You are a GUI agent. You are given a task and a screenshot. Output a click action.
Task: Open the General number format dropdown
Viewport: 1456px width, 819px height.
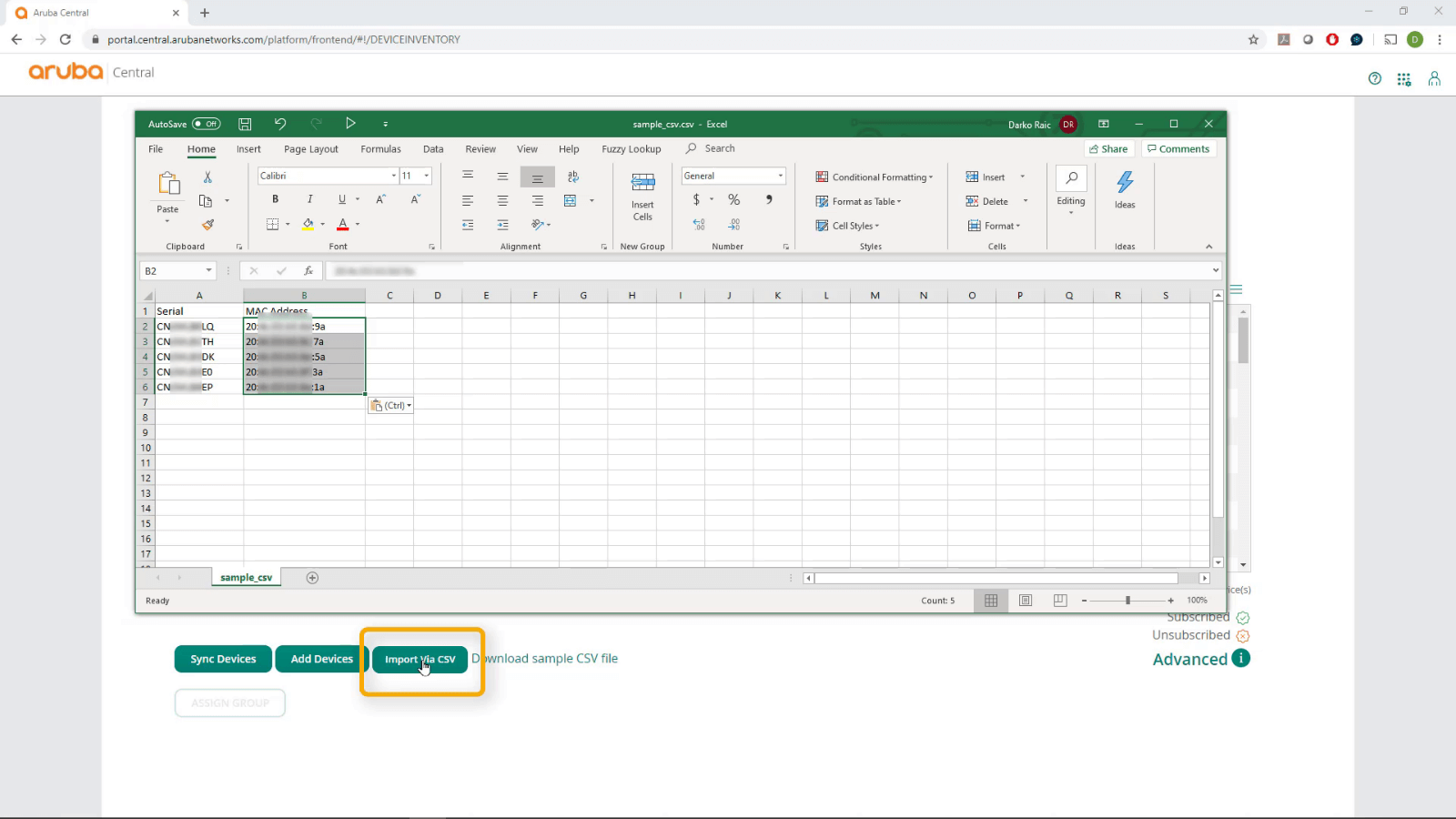780,176
